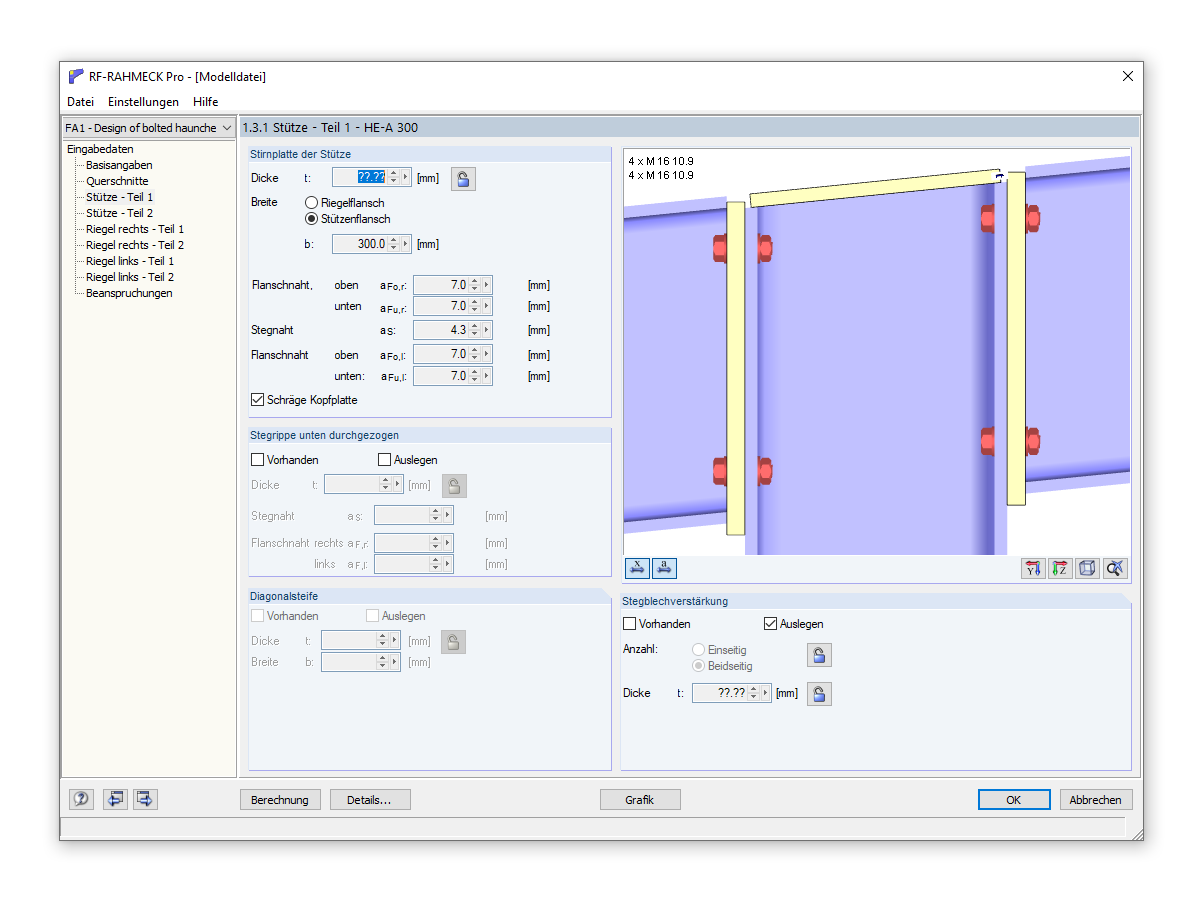This screenshot has height=900, width=1200.
Task: Unlock Stirnplatte Dicke lock icon
Action: 463,179
